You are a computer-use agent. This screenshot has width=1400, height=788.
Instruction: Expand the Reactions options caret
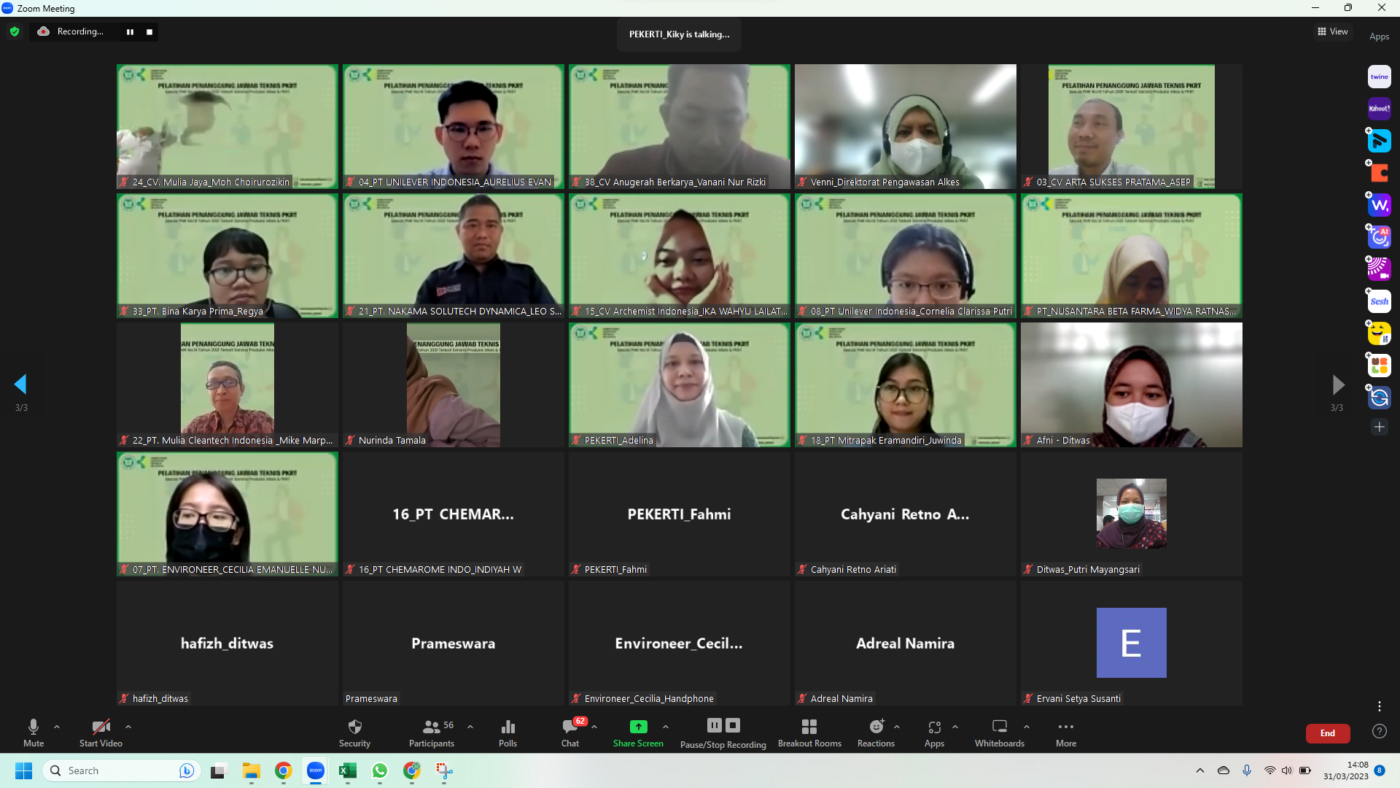coord(897,727)
